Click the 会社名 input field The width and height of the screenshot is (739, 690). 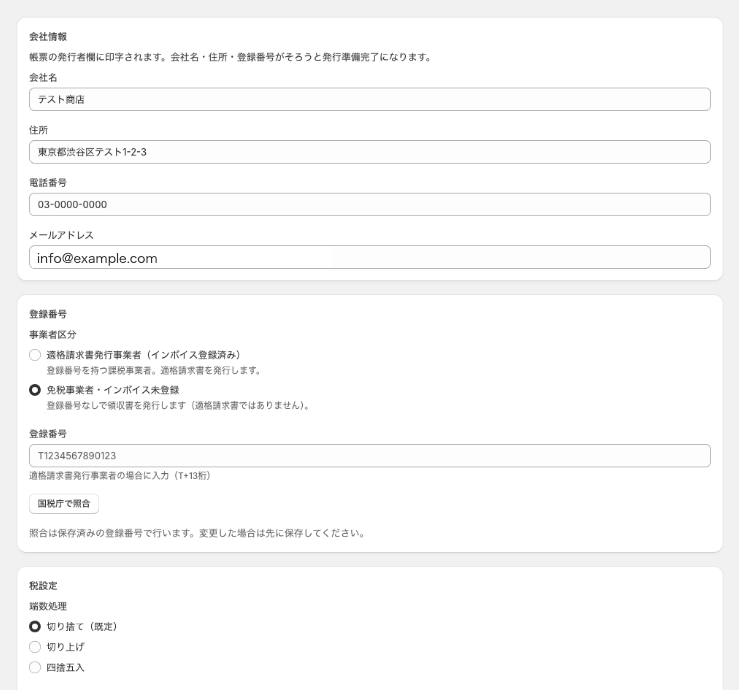(x=370, y=99)
